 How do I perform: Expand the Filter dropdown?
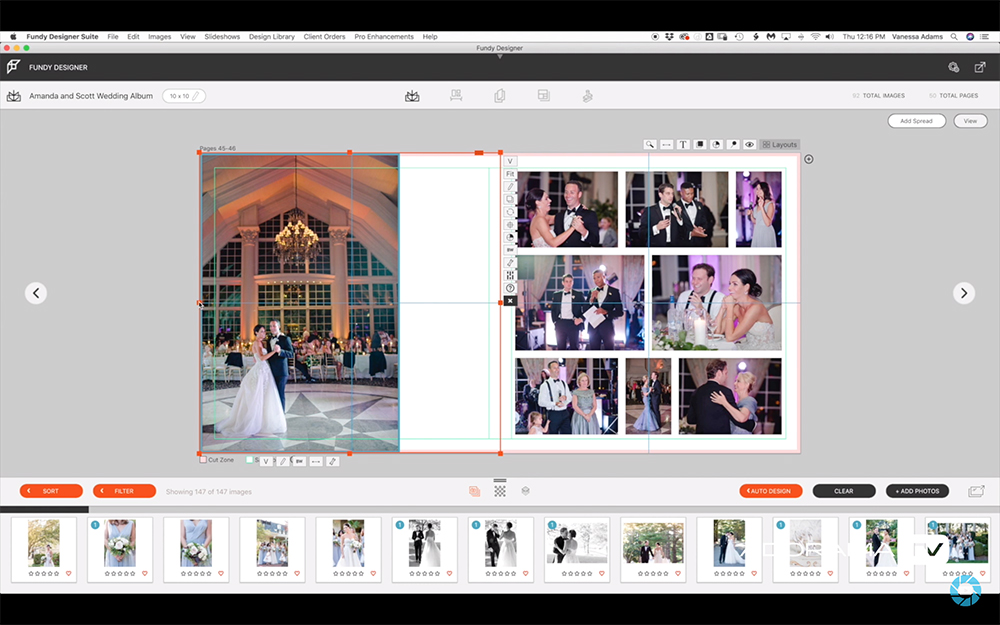(124, 491)
